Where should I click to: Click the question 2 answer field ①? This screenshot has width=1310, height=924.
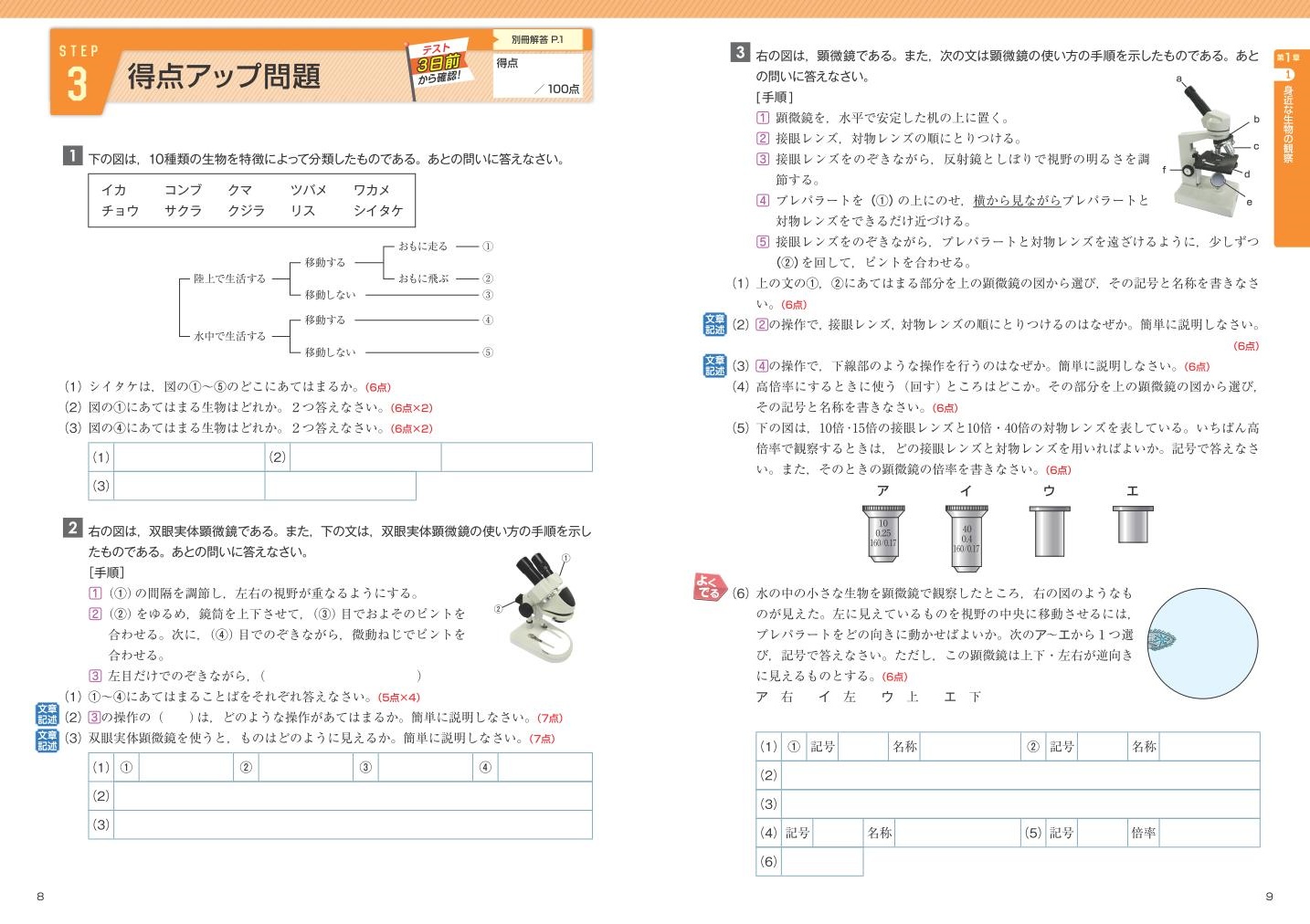pyautogui.click(x=186, y=767)
